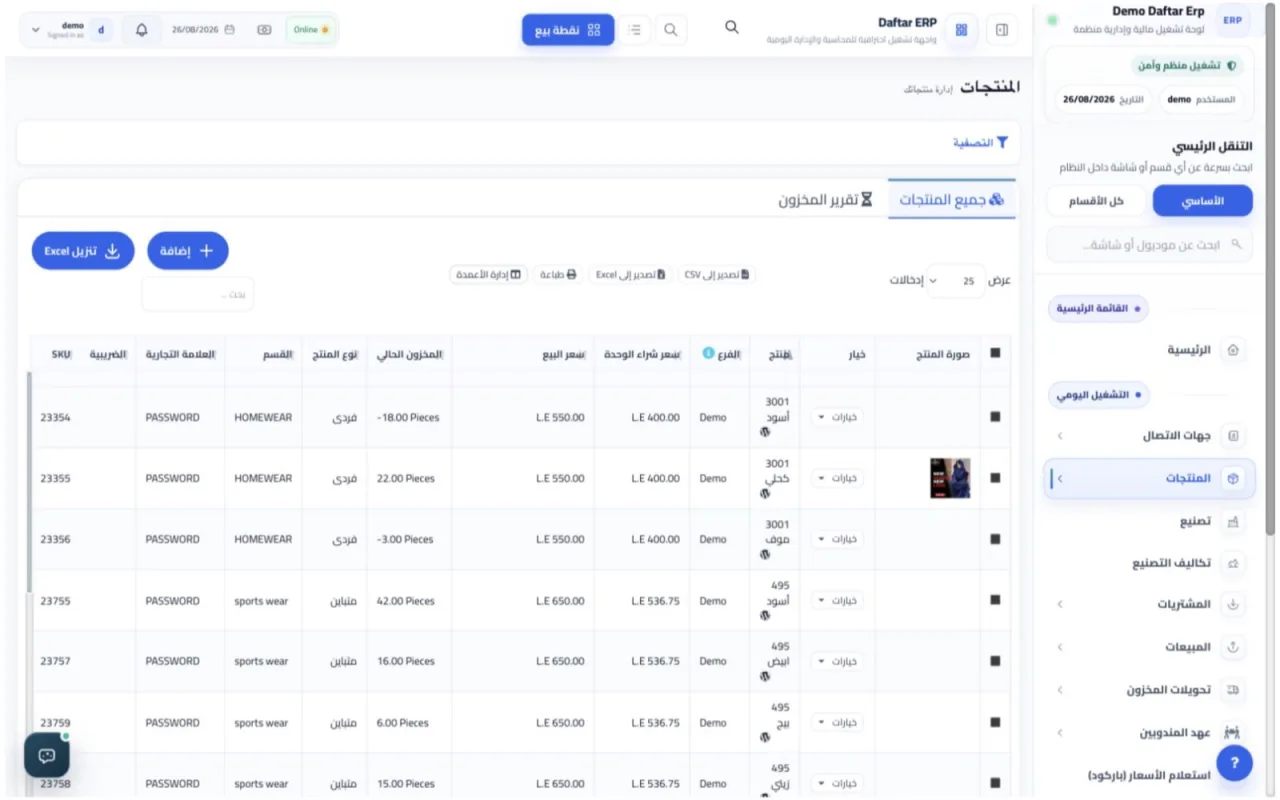Sort by the المخزون الحالي column header
This screenshot has height=800, width=1280.
tap(409, 354)
